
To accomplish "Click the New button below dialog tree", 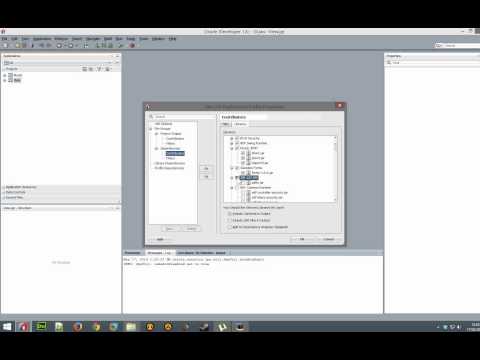I will coord(170,229).
